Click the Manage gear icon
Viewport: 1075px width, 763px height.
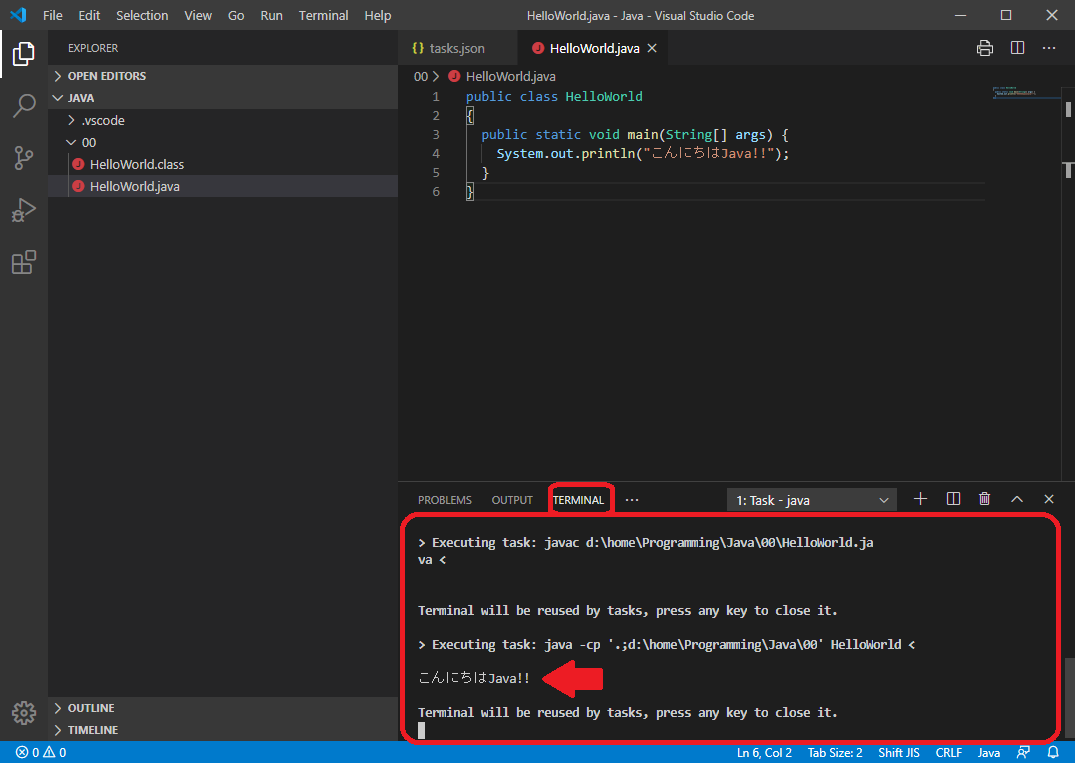[x=24, y=712]
